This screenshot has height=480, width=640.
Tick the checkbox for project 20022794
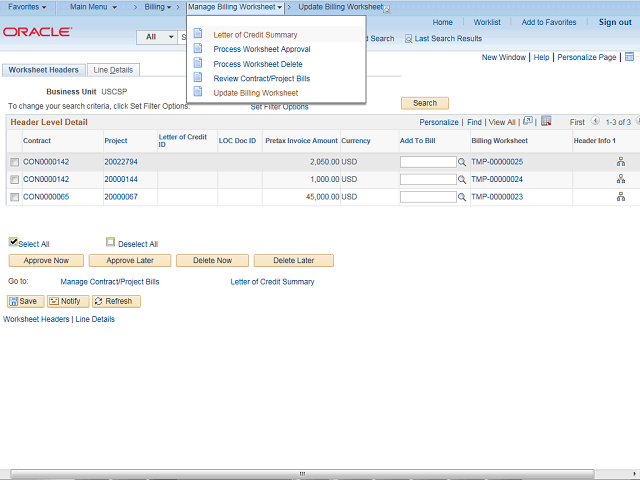[14, 162]
